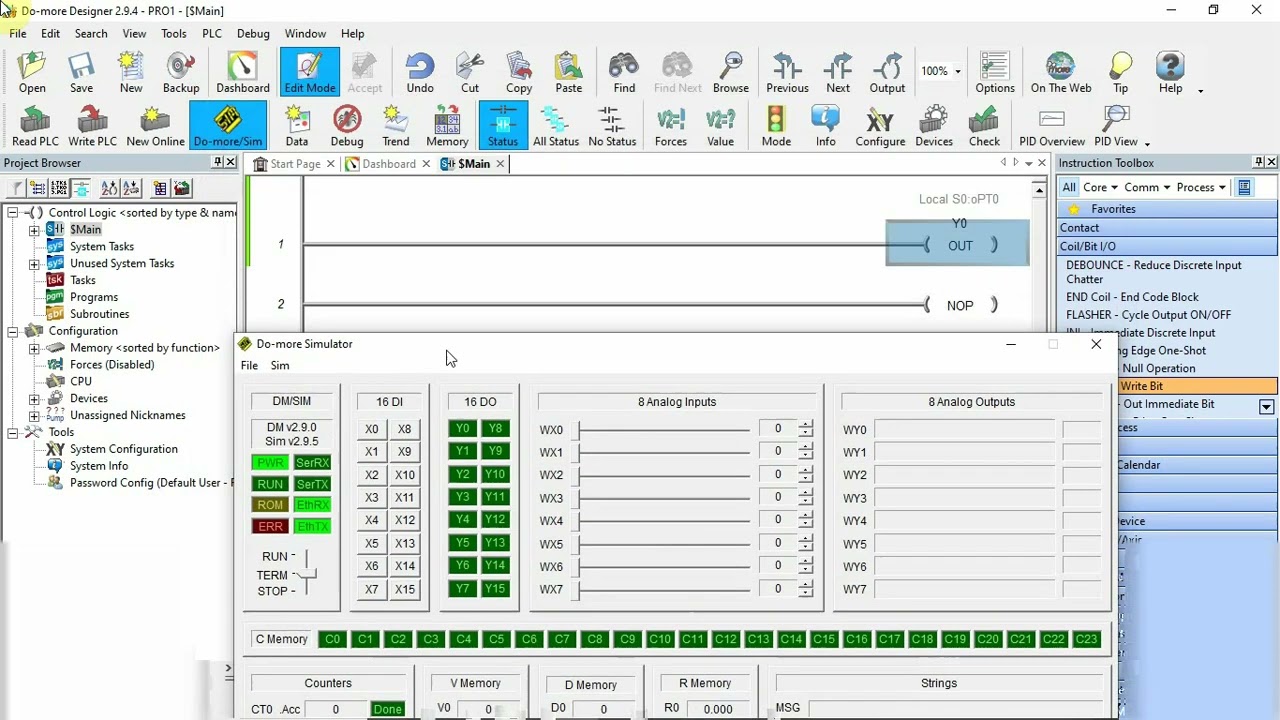
Task: Click the Check program icon
Action: click(x=984, y=126)
